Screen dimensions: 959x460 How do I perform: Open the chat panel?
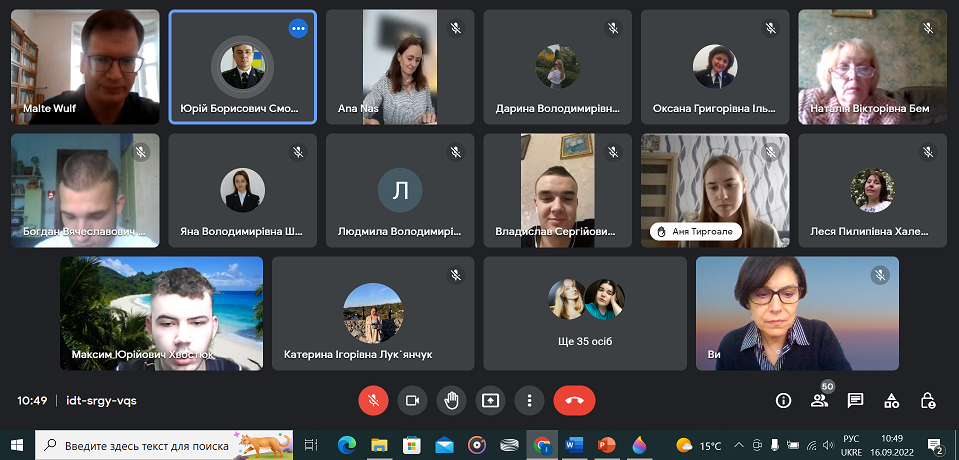pos(855,400)
